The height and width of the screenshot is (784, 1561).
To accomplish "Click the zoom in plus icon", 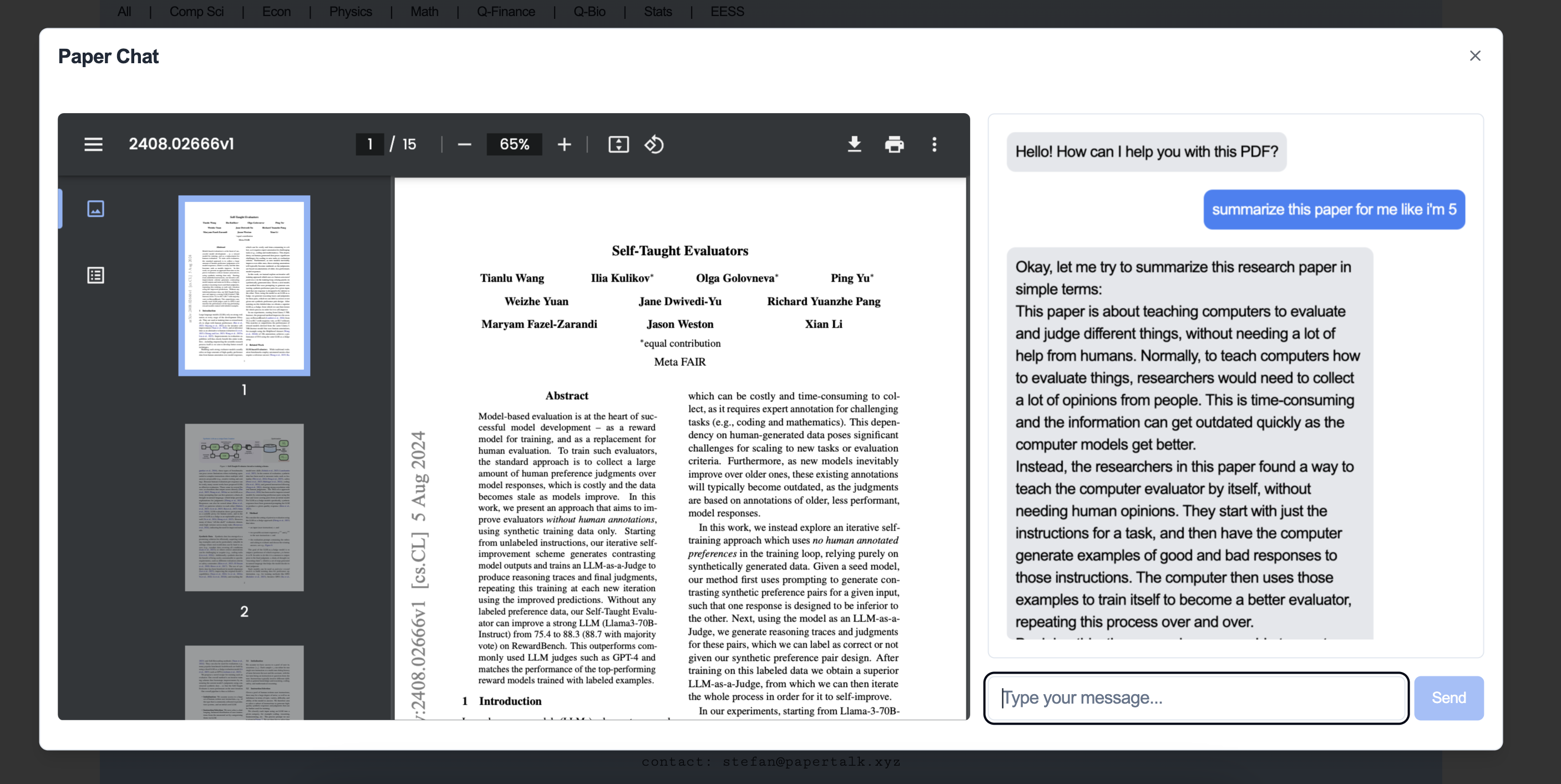I will pos(564,144).
